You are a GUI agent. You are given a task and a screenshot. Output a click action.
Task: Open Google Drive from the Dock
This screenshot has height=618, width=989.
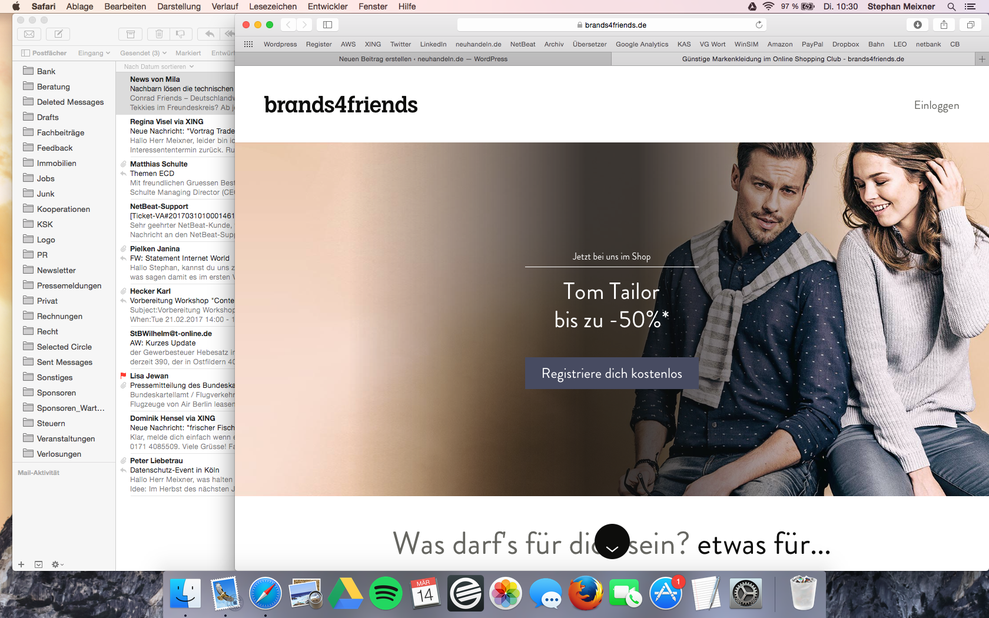tap(345, 593)
